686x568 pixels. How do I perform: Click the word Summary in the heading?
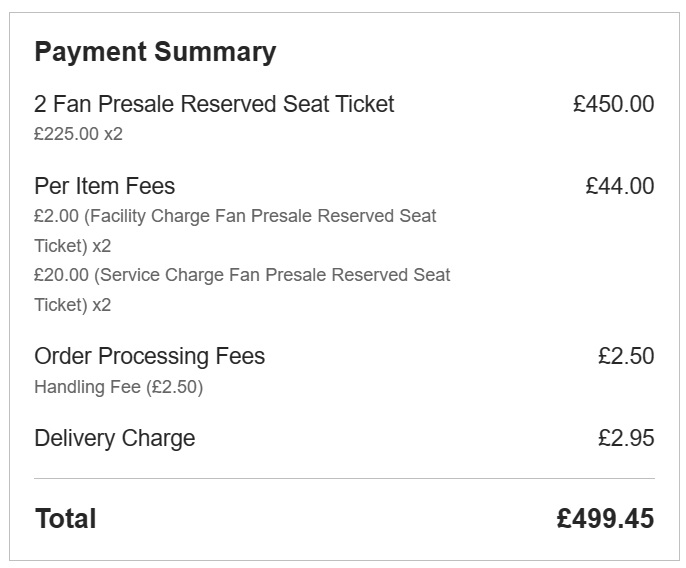coord(215,53)
